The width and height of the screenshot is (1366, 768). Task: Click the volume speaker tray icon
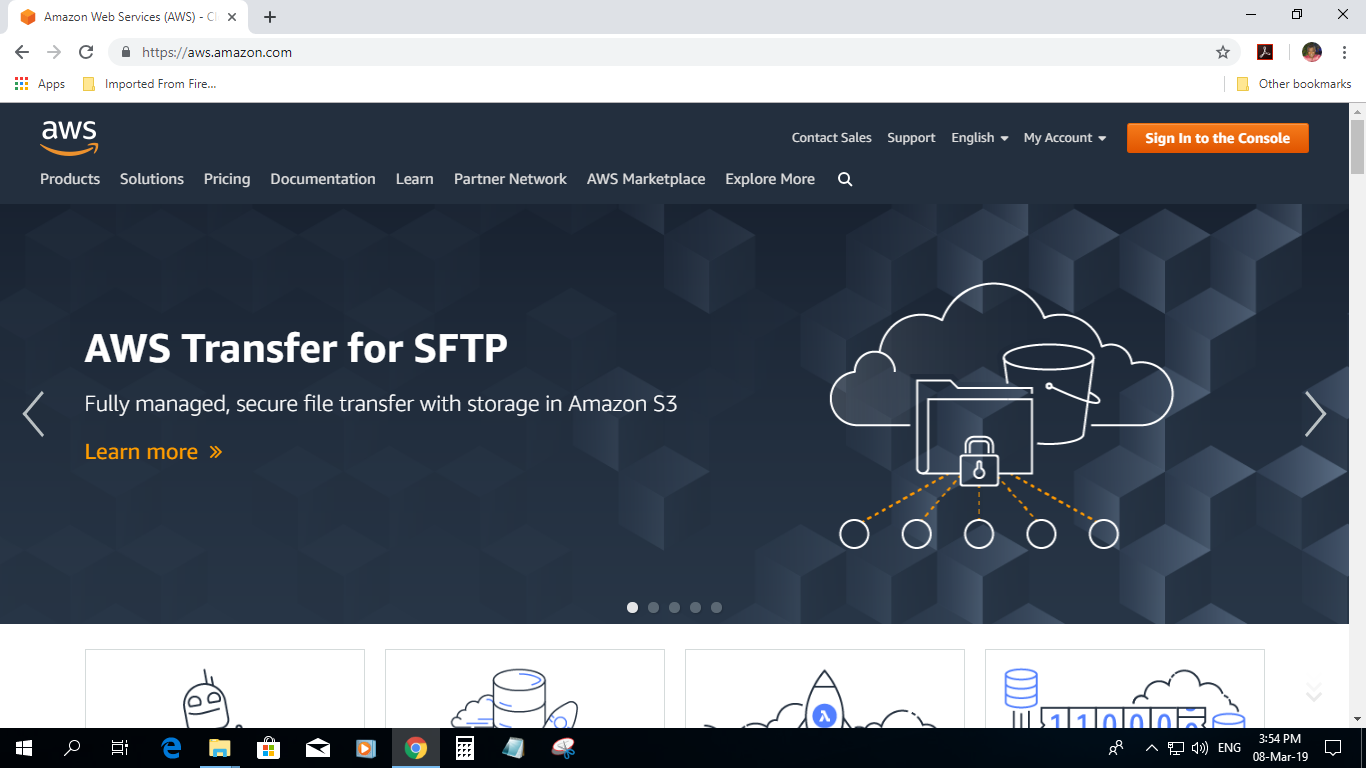click(1200, 747)
